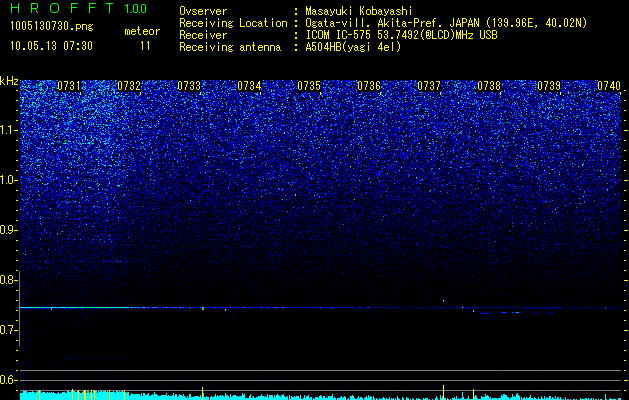Click the yellow meteor spike below 0733
Viewport: 629px width, 400px height.
[x=203, y=393]
